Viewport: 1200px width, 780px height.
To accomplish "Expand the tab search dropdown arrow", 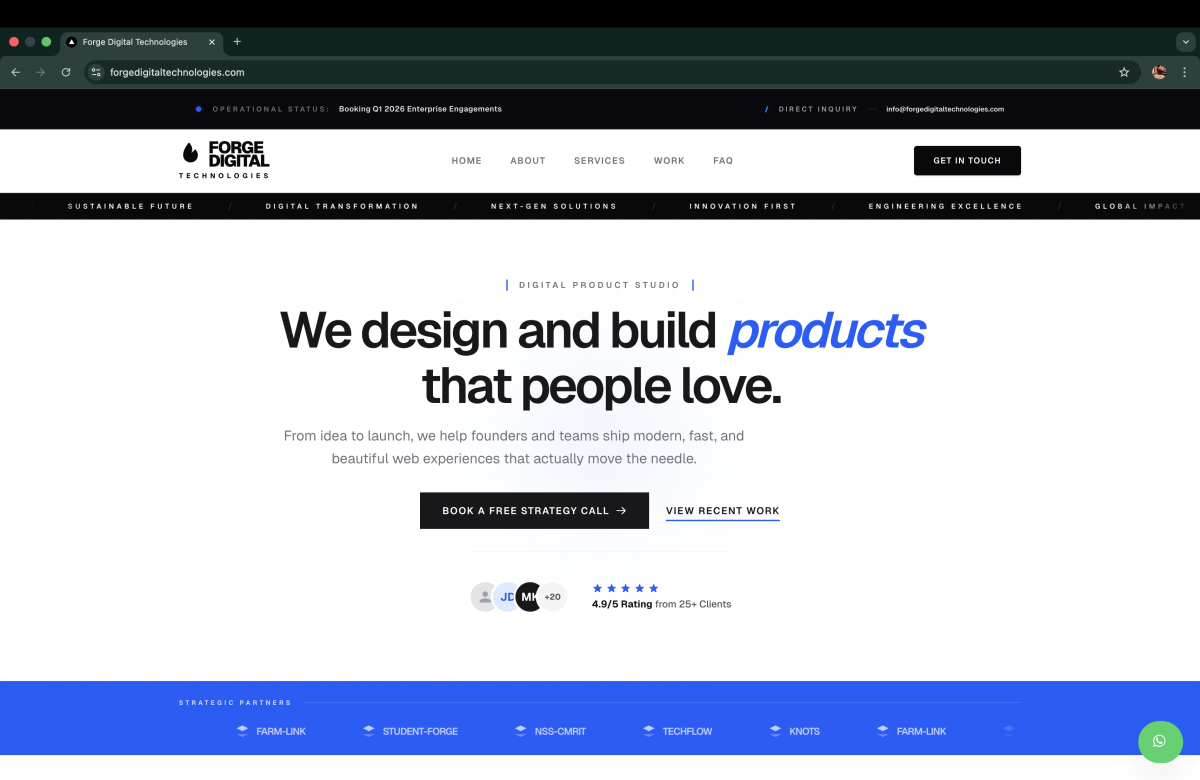I will [1186, 42].
